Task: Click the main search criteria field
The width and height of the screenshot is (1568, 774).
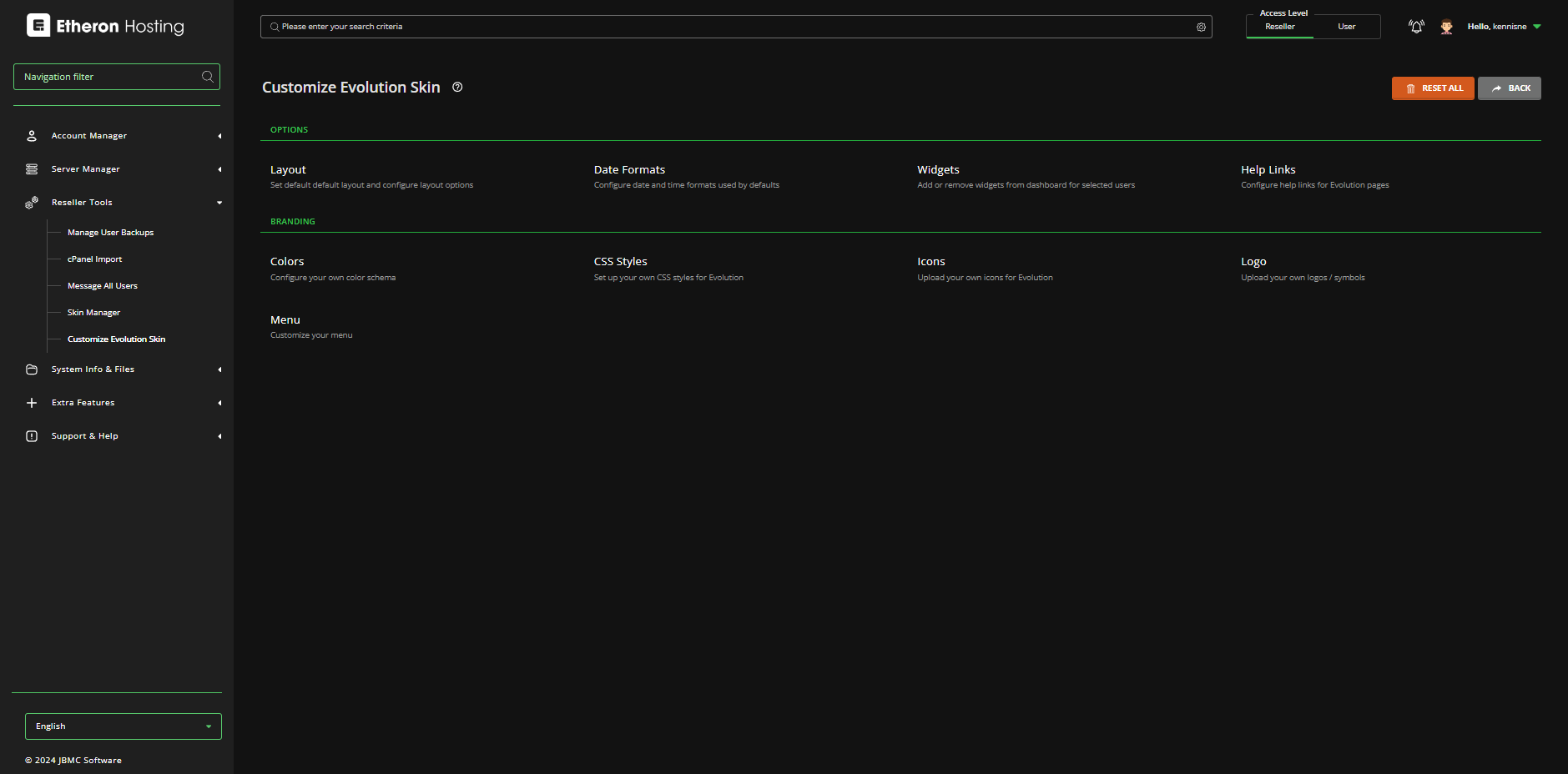Action: [x=734, y=27]
